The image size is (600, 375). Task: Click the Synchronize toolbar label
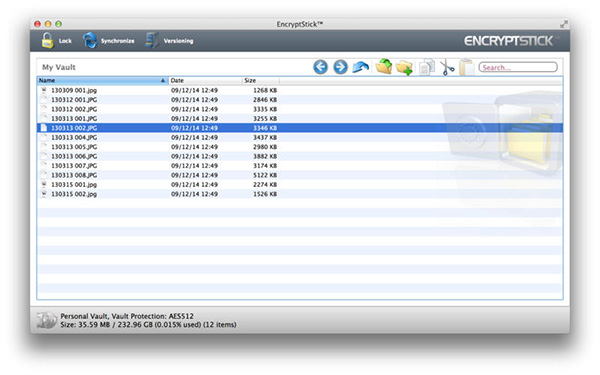117,41
